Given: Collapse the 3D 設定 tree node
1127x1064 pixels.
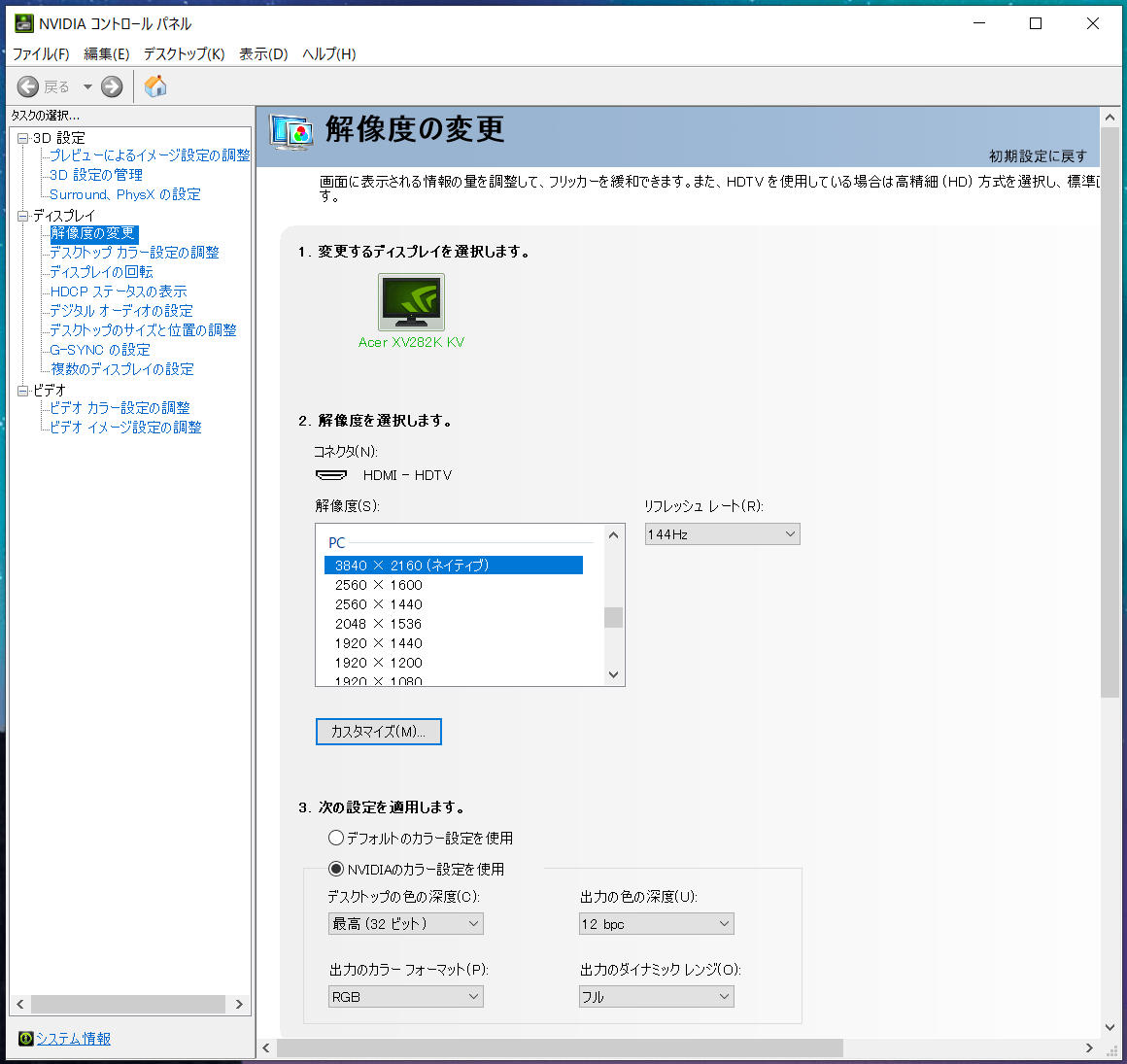Looking at the screenshot, I should (22, 138).
